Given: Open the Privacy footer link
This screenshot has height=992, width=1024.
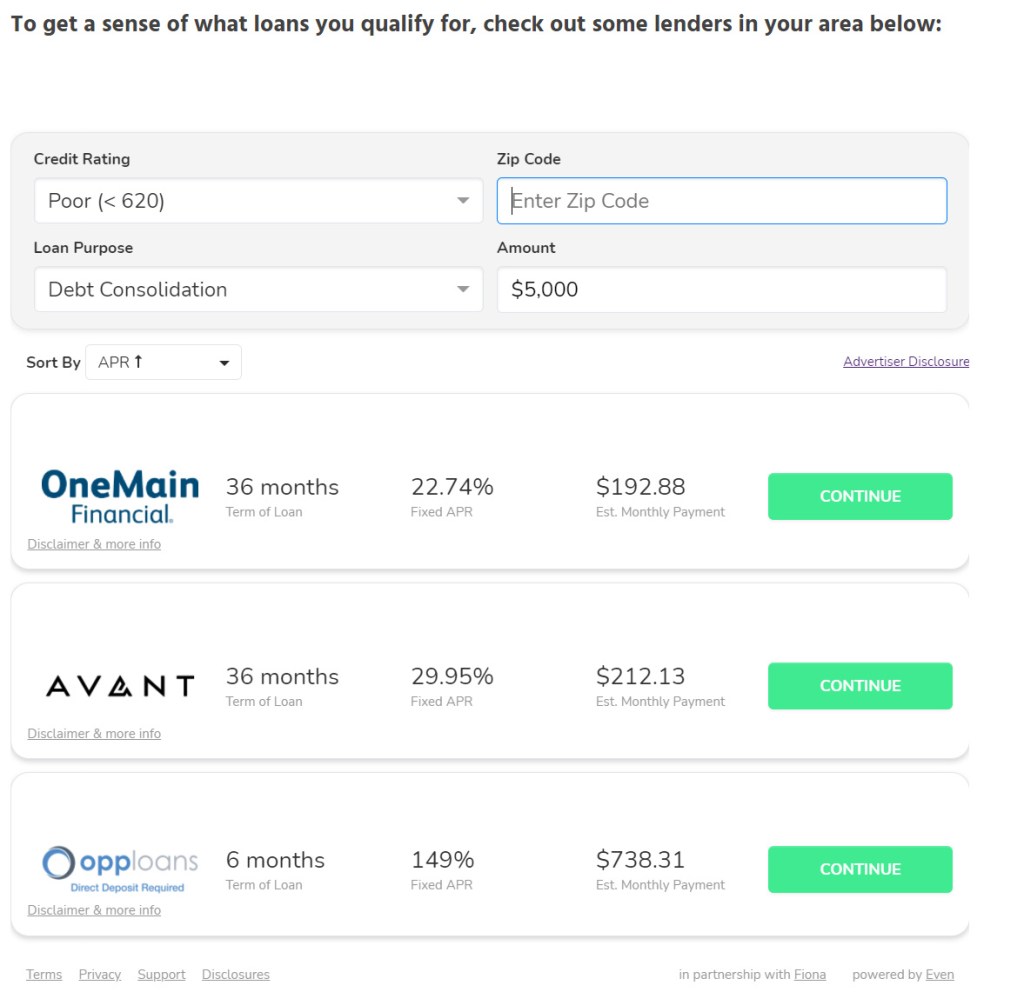Looking at the screenshot, I should [100, 975].
